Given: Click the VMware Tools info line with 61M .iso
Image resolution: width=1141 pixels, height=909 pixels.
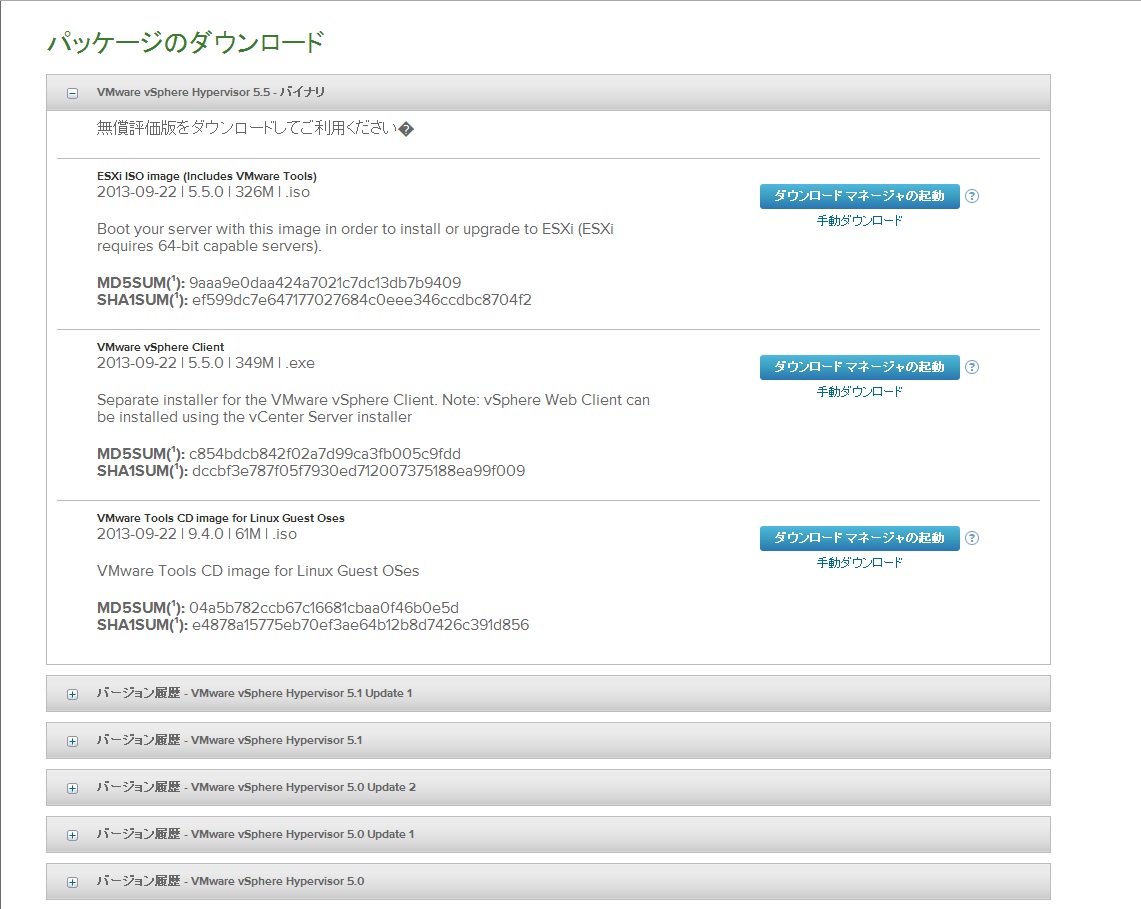Looking at the screenshot, I should tap(196, 534).
